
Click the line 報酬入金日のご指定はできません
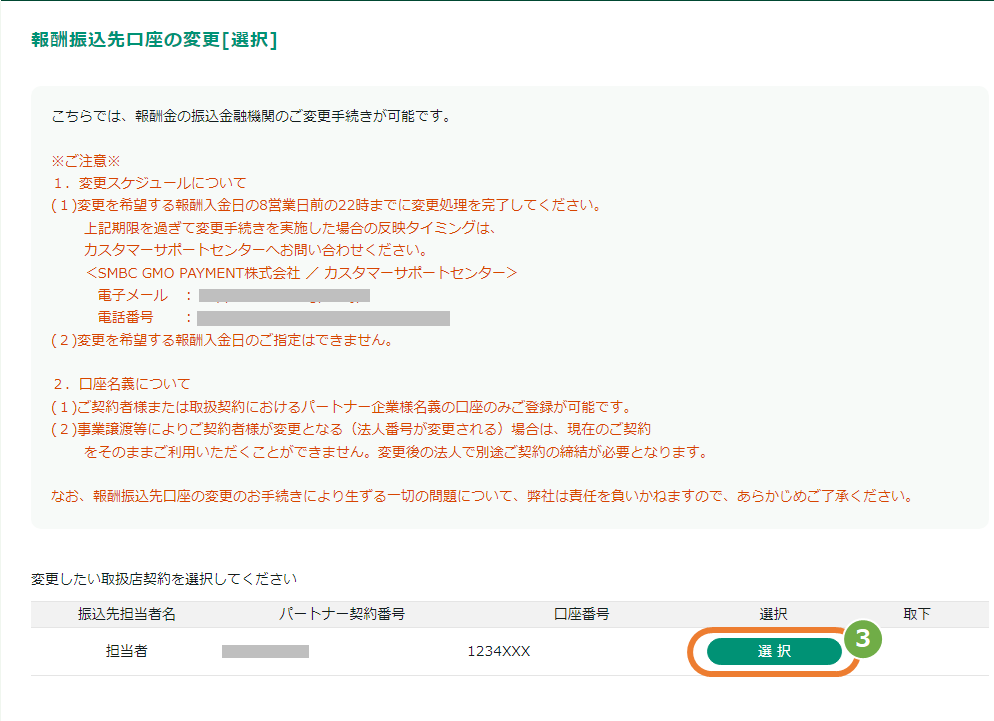click(222, 340)
